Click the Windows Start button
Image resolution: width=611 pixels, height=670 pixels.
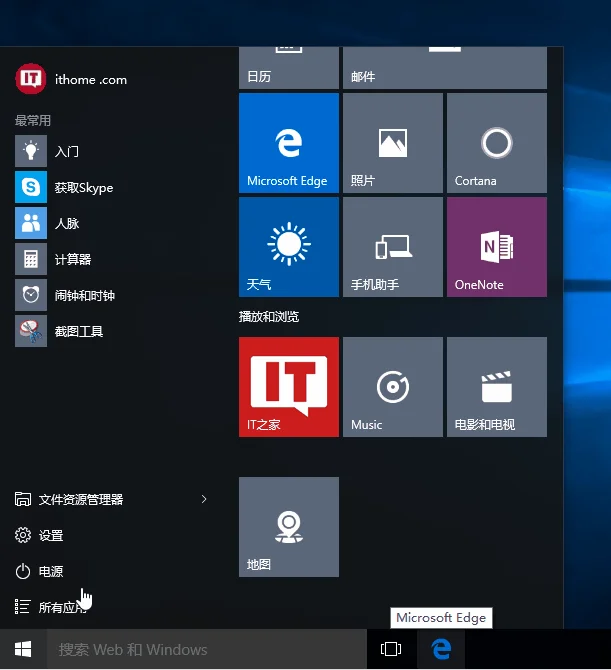[23, 649]
